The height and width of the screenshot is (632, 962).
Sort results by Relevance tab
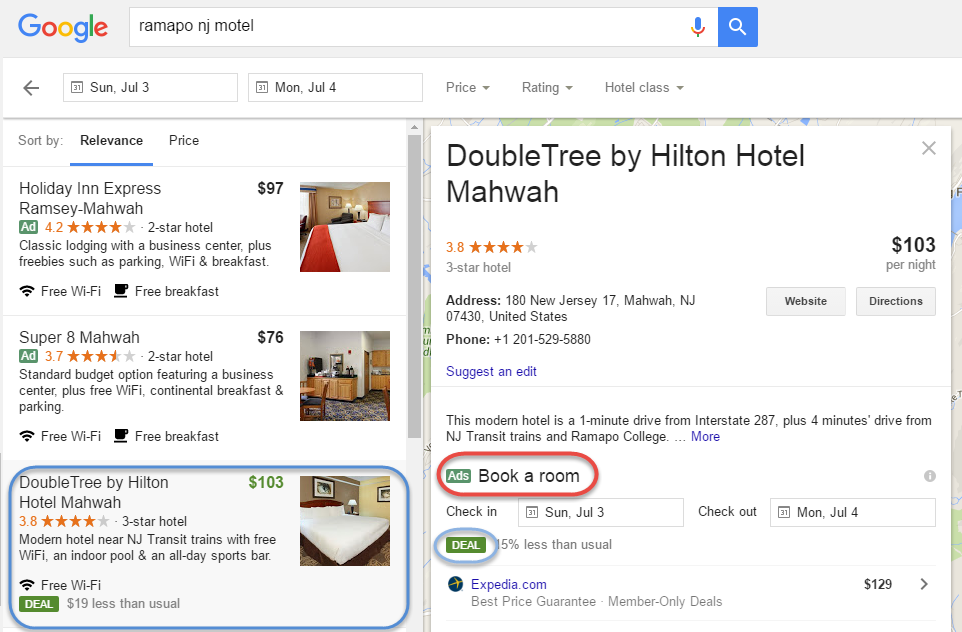[111, 141]
